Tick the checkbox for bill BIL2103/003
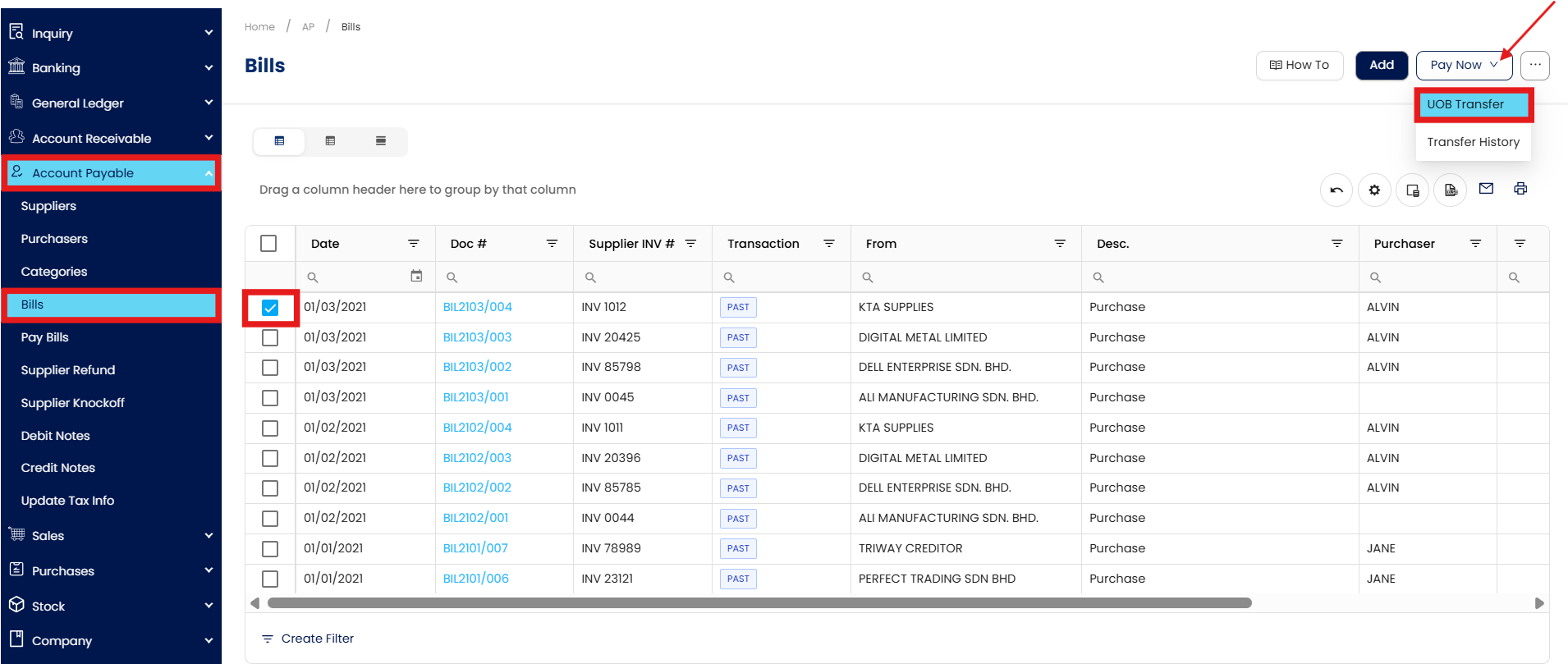Viewport: 1568px width, 664px height. coord(270,338)
